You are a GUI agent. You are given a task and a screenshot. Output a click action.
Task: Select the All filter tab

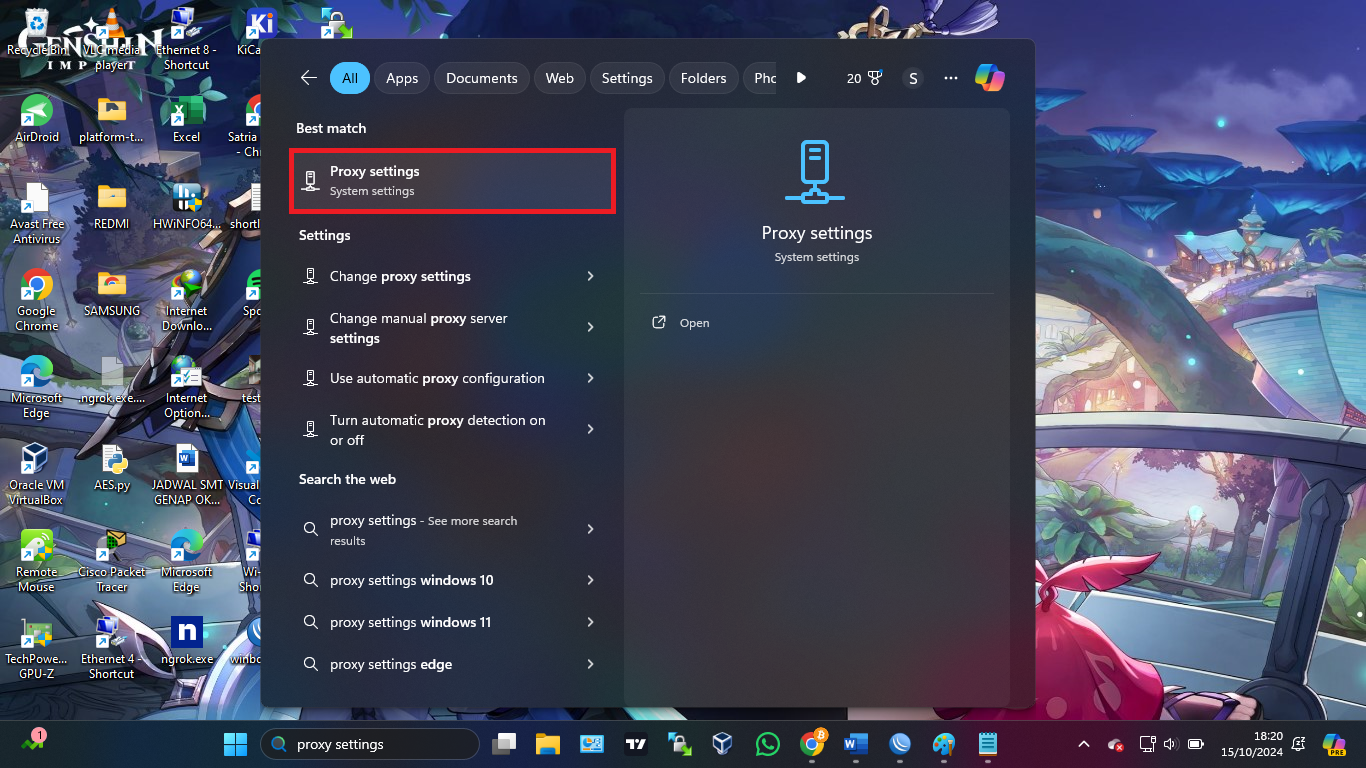point(350,78)
